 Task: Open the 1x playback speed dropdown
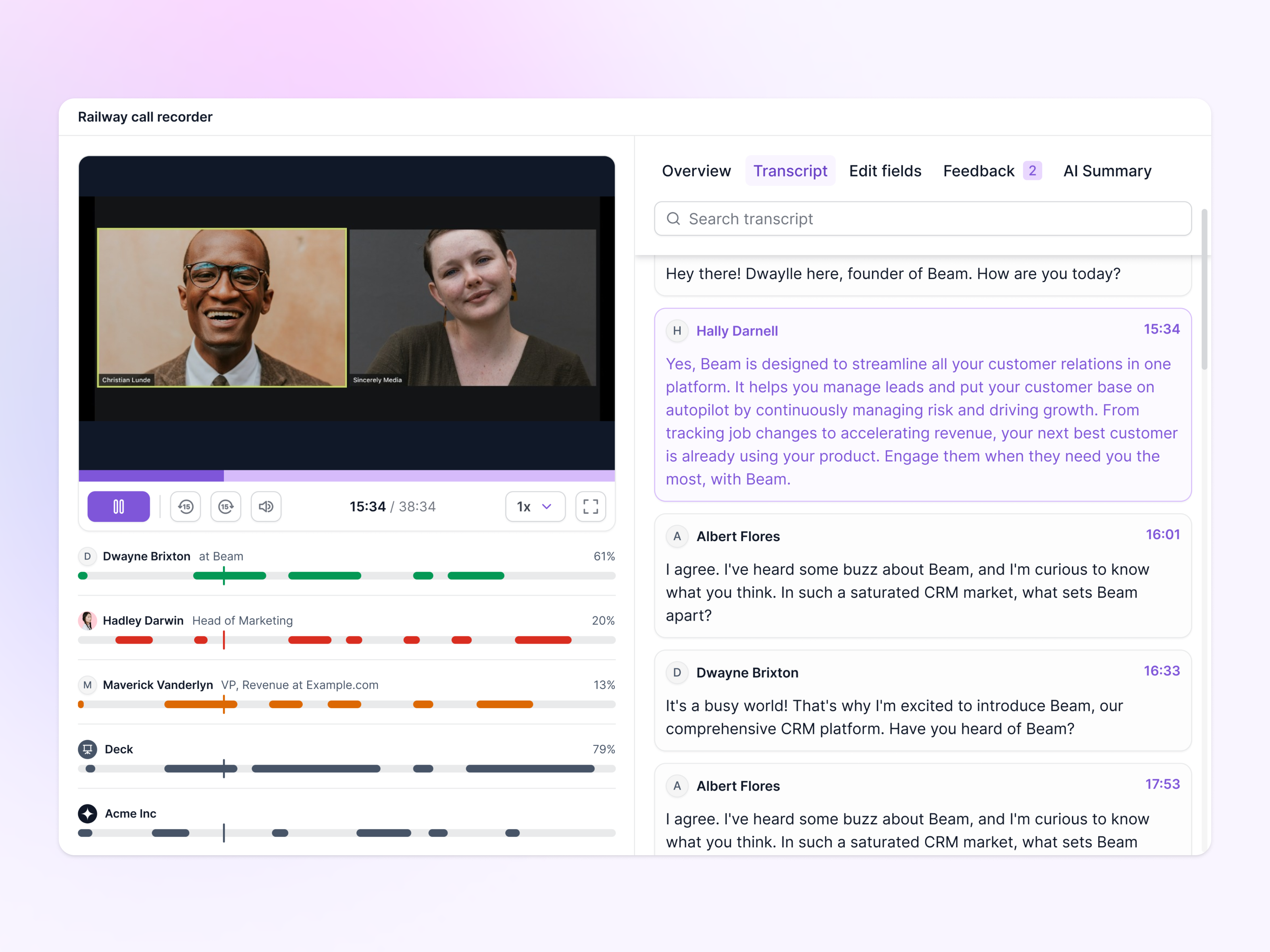pos(535,507)
